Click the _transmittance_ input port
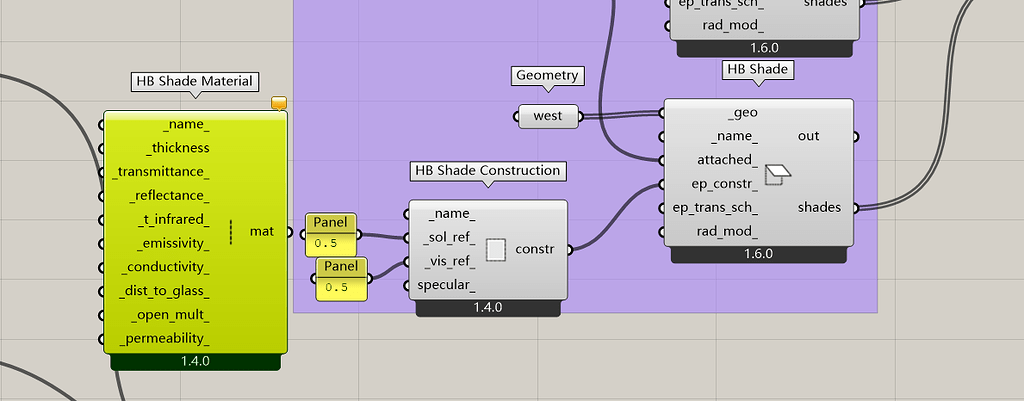This screenshot has height=401, width=1024. [161, 172]
